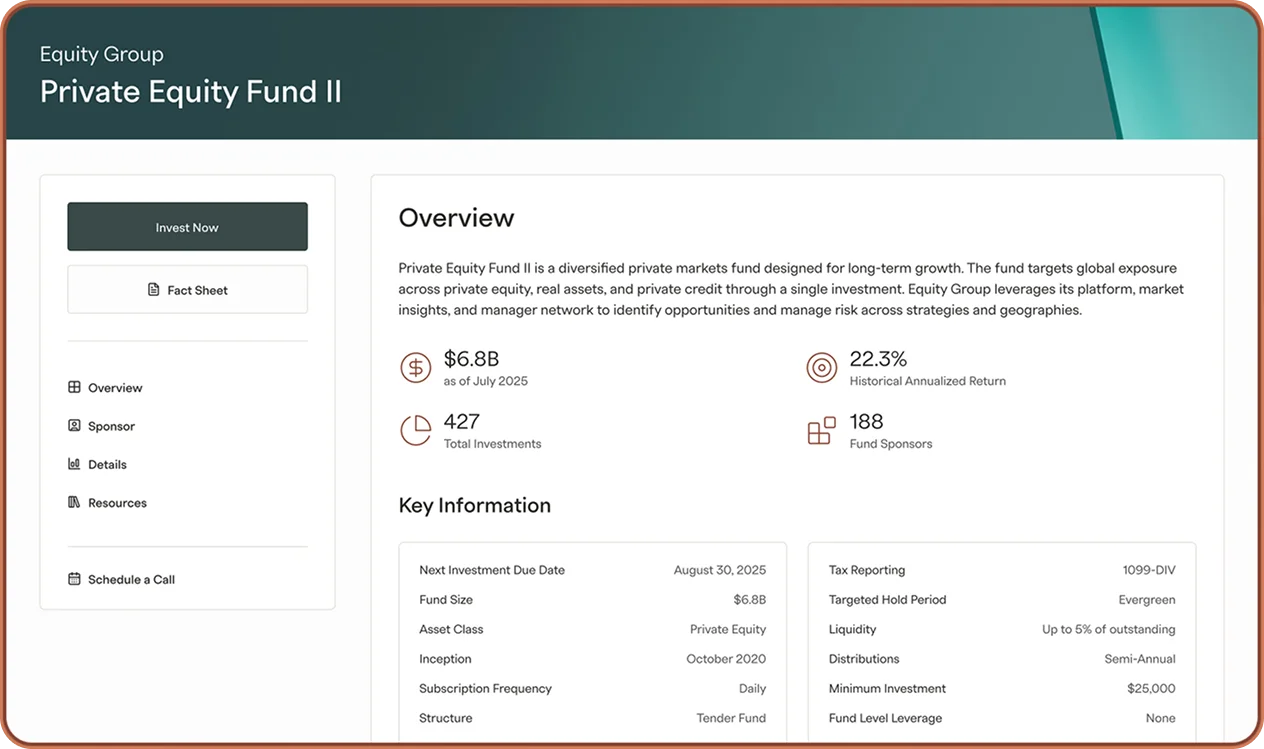
Task: Click the Key Information heading
Action: (474, 505)
